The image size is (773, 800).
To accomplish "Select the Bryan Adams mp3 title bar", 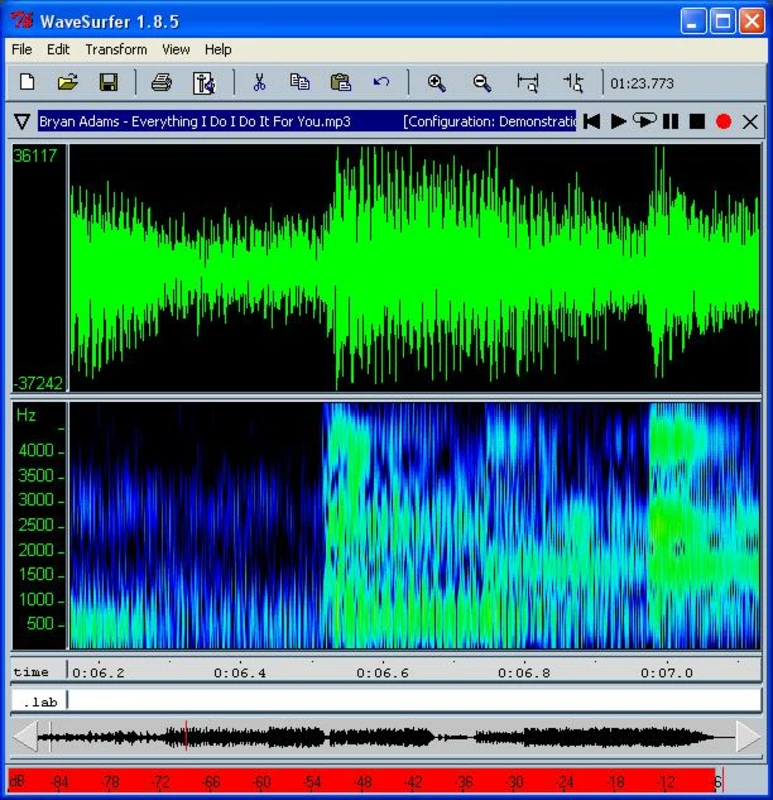I will [x=307, y=121].
